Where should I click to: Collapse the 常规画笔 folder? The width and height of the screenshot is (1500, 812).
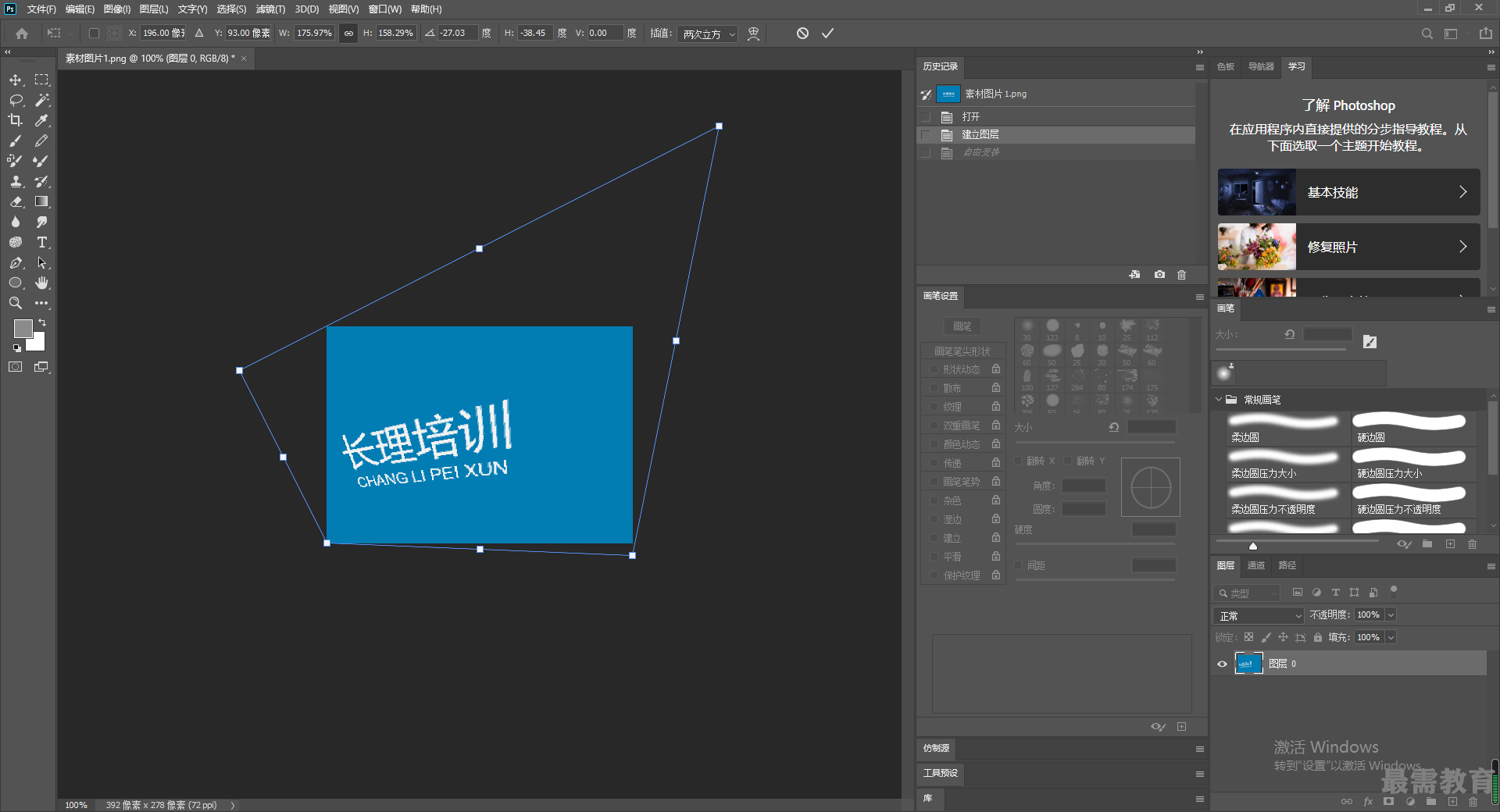click(1219, 400)
